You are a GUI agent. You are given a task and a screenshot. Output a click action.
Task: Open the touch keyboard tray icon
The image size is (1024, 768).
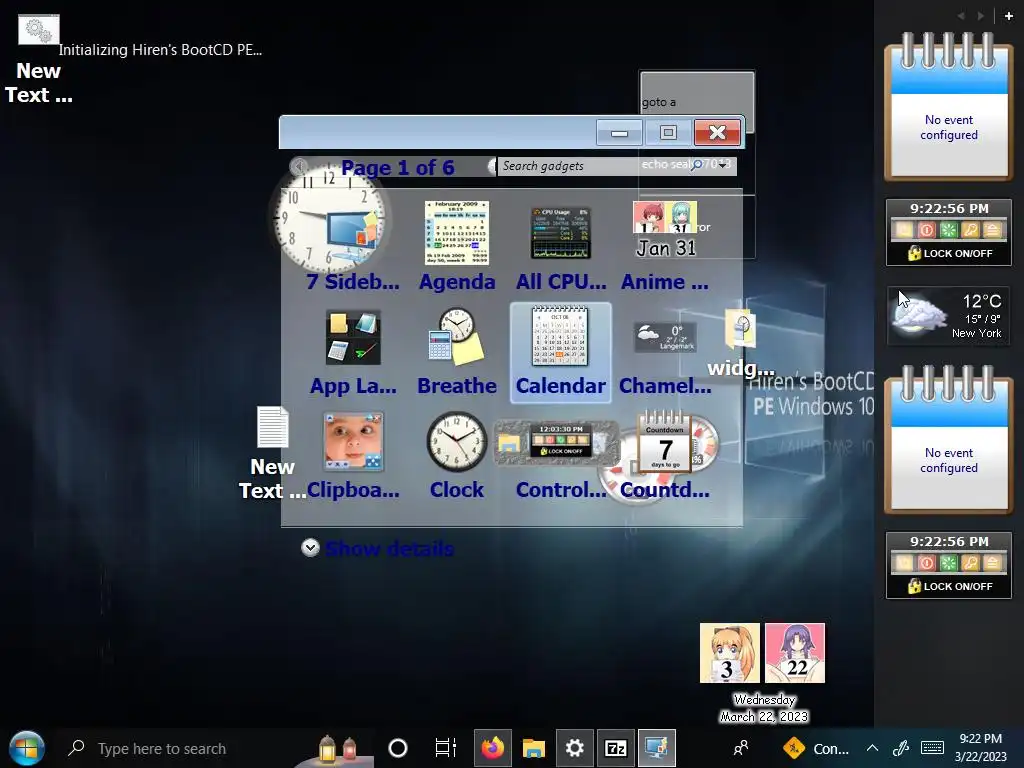[932, 748]
